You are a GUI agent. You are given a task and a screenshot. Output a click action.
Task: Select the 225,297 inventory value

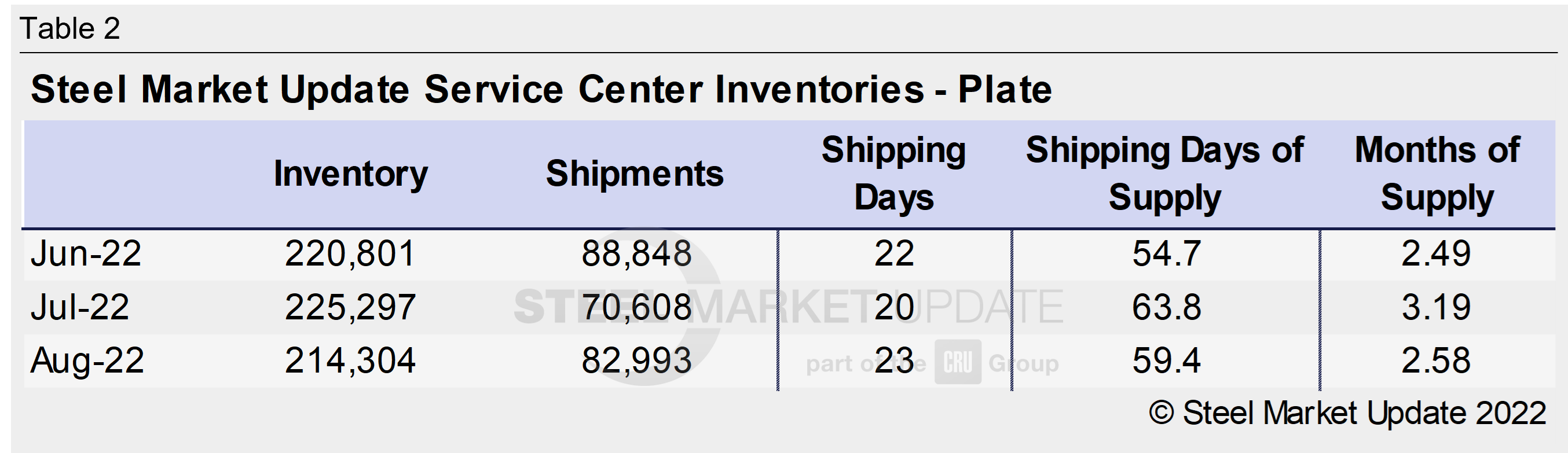[x=350, y=307]
